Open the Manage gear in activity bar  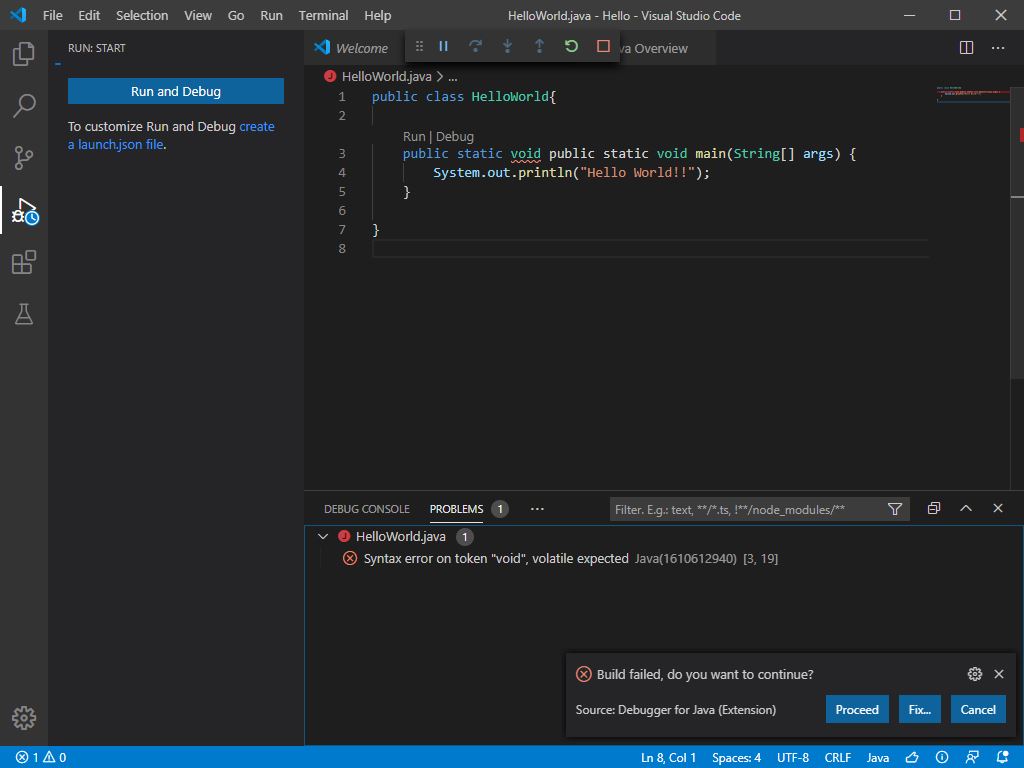coord(24,718)
